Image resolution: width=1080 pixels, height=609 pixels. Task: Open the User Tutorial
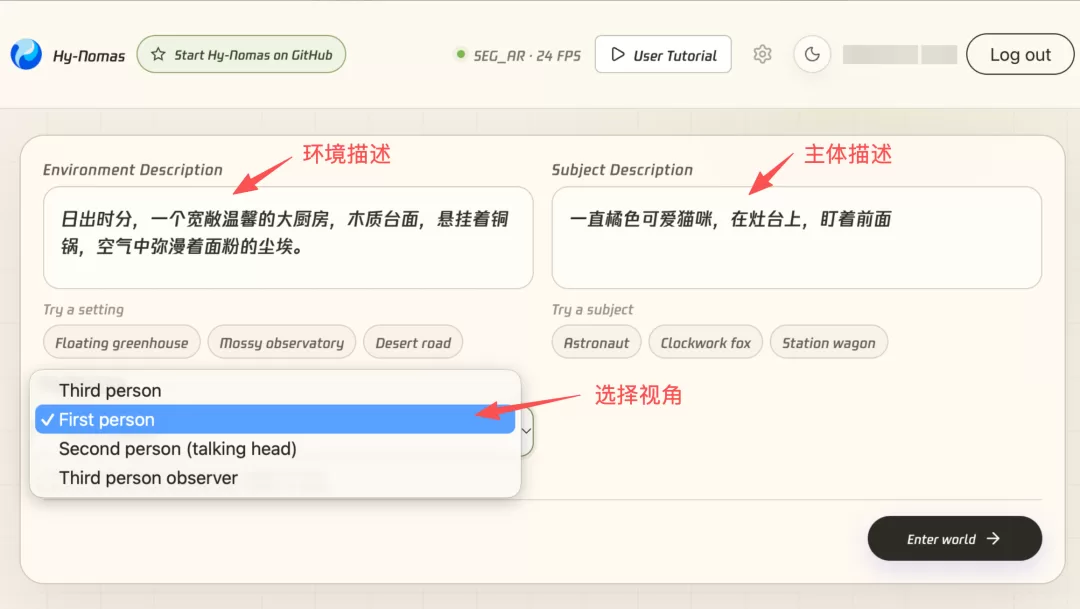[663, 54]
